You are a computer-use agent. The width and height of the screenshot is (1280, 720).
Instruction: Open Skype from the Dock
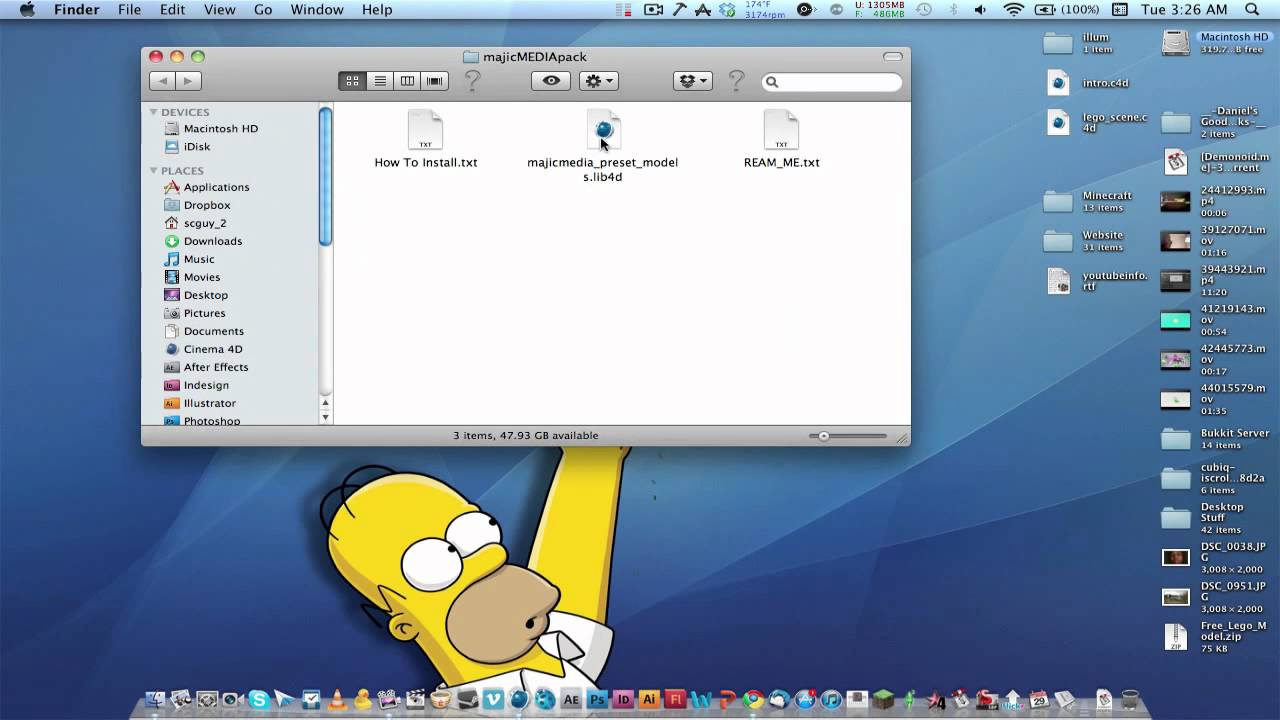point(259,700)
